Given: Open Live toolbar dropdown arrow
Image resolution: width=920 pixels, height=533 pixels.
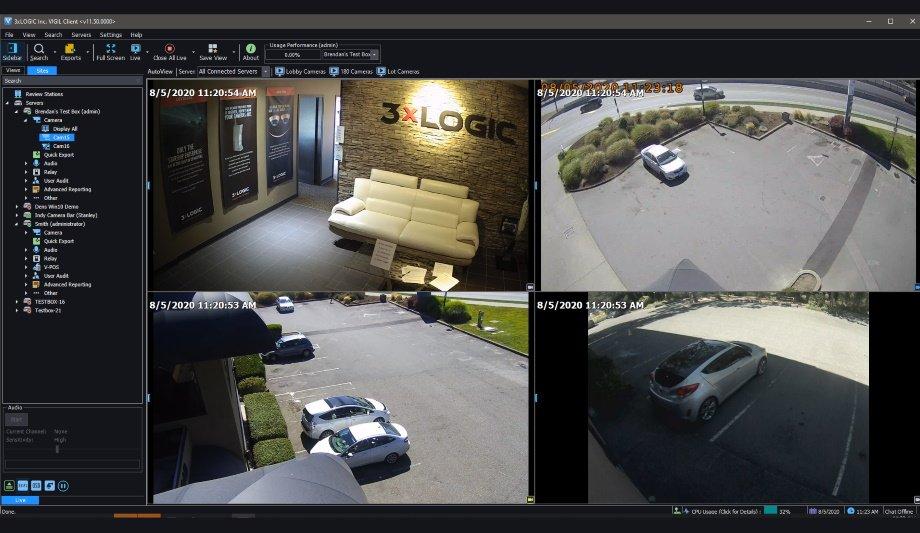Looking at the screenshot, I should 147,52.
